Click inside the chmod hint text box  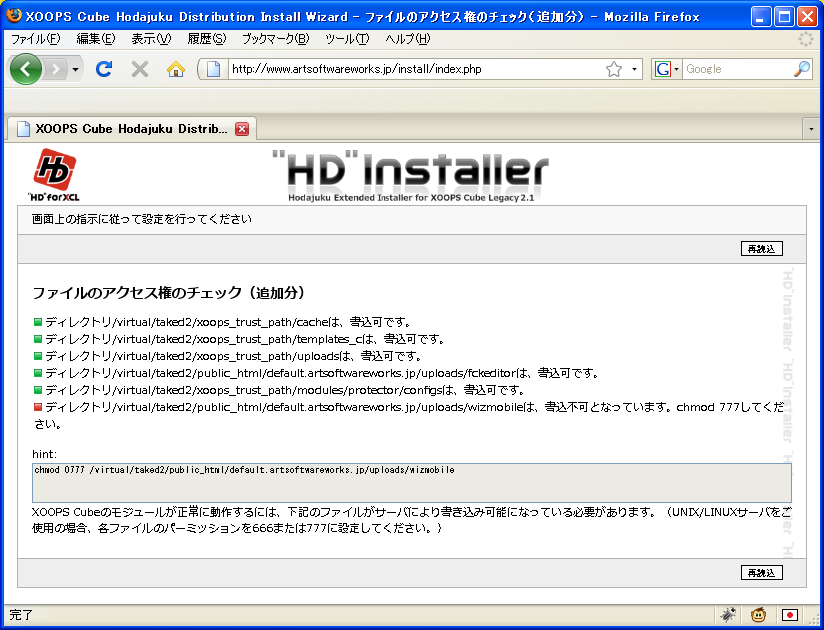point(411,482)
